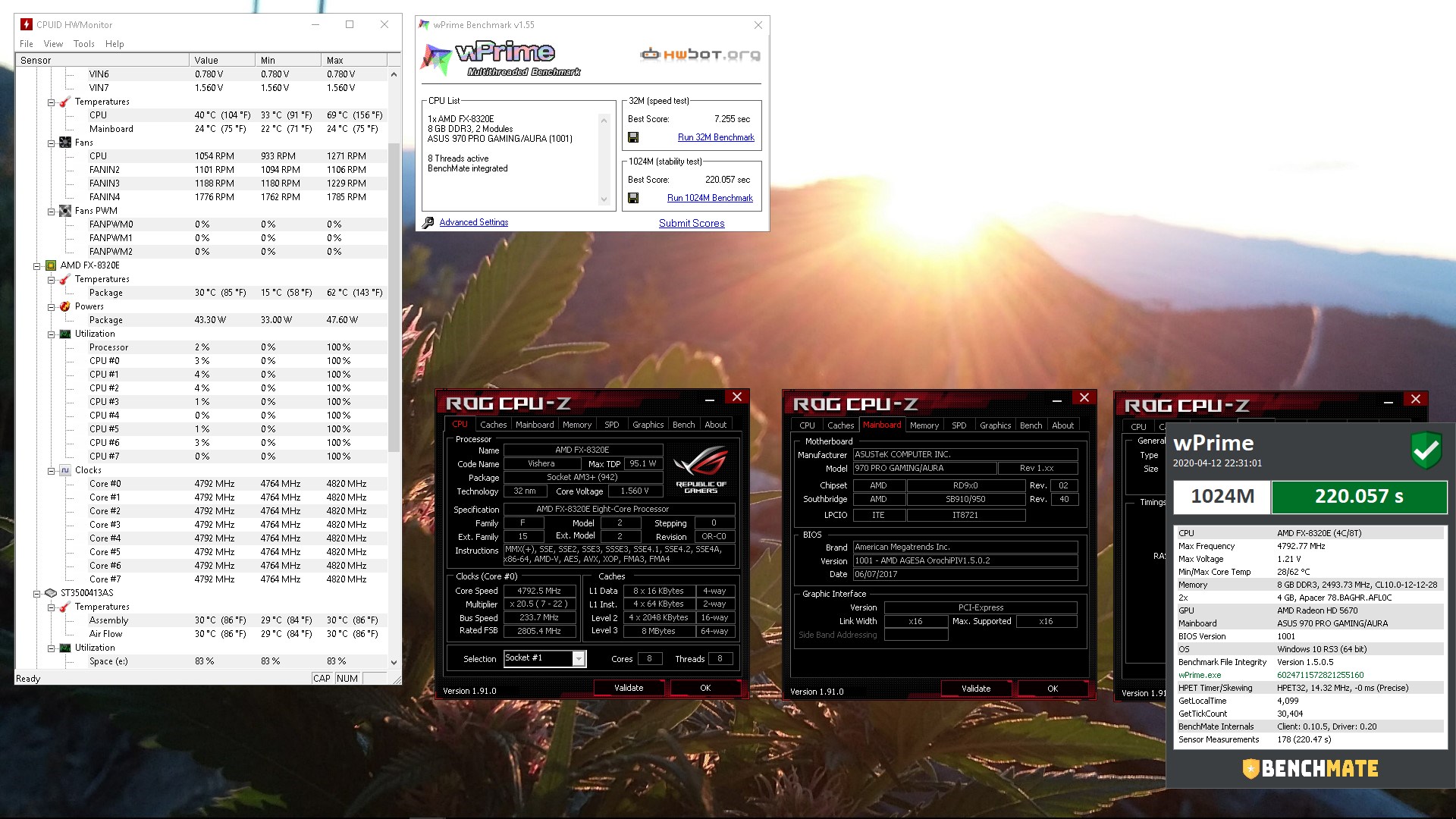Maximize the HWMonitor window
The image size is (1456, 819).
[x=350, y=24]
